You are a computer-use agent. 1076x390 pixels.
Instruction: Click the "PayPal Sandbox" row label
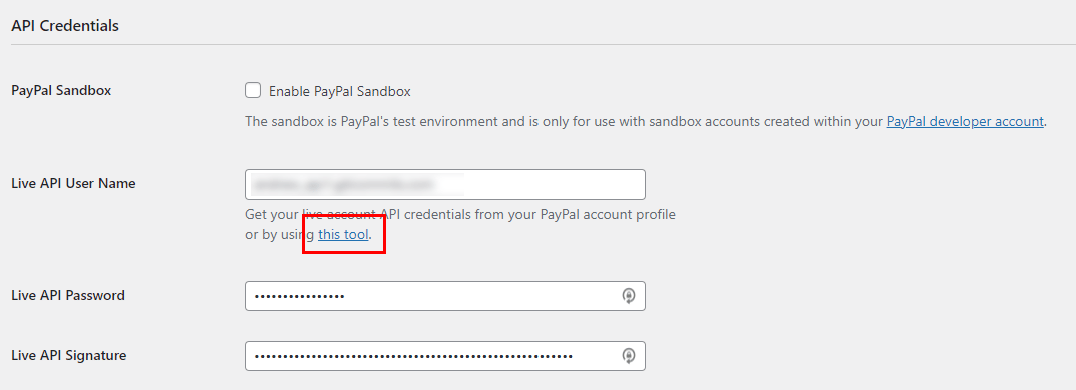61,91
